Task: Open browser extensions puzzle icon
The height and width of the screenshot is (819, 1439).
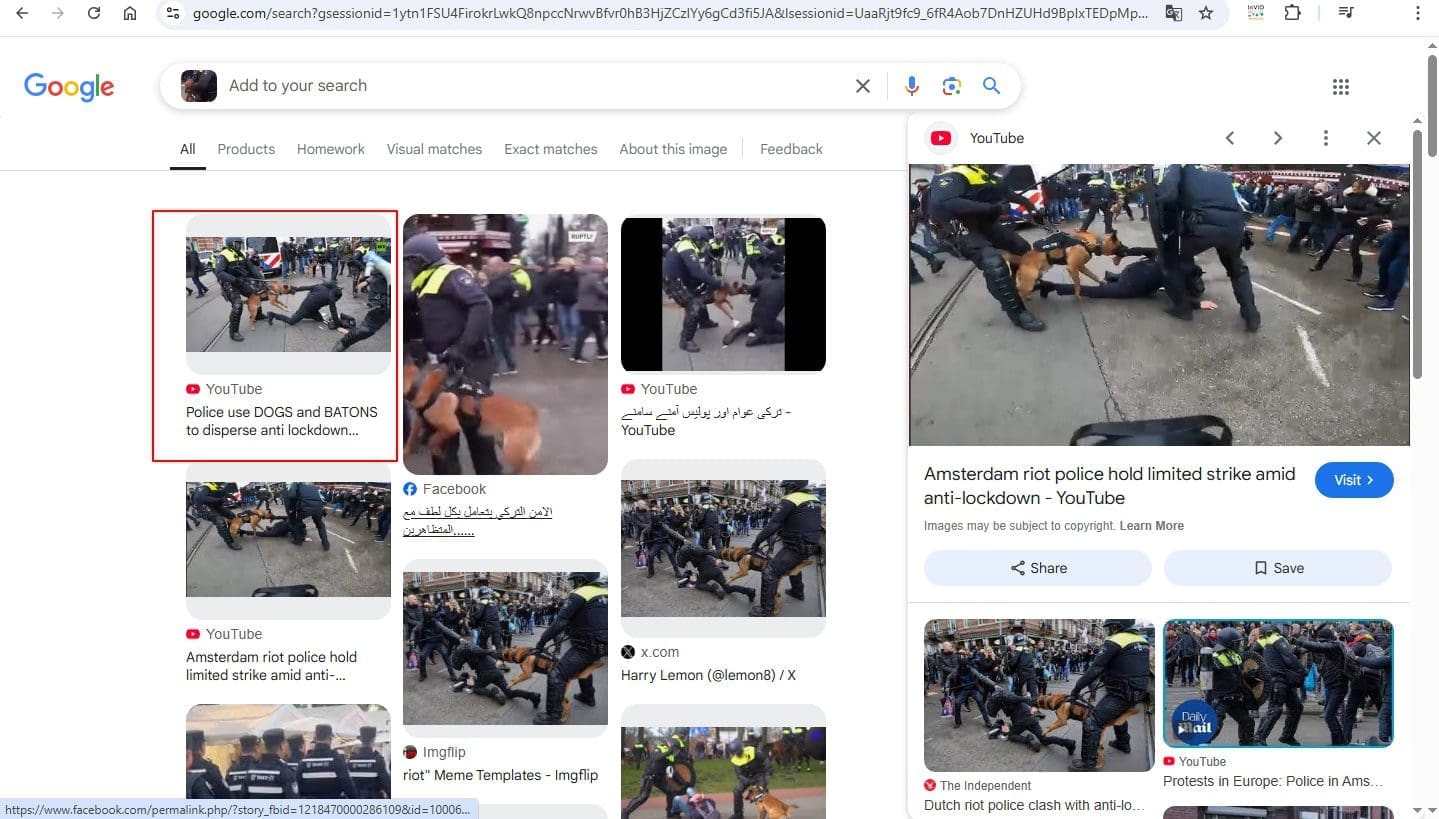Action: coord(1293,14)
